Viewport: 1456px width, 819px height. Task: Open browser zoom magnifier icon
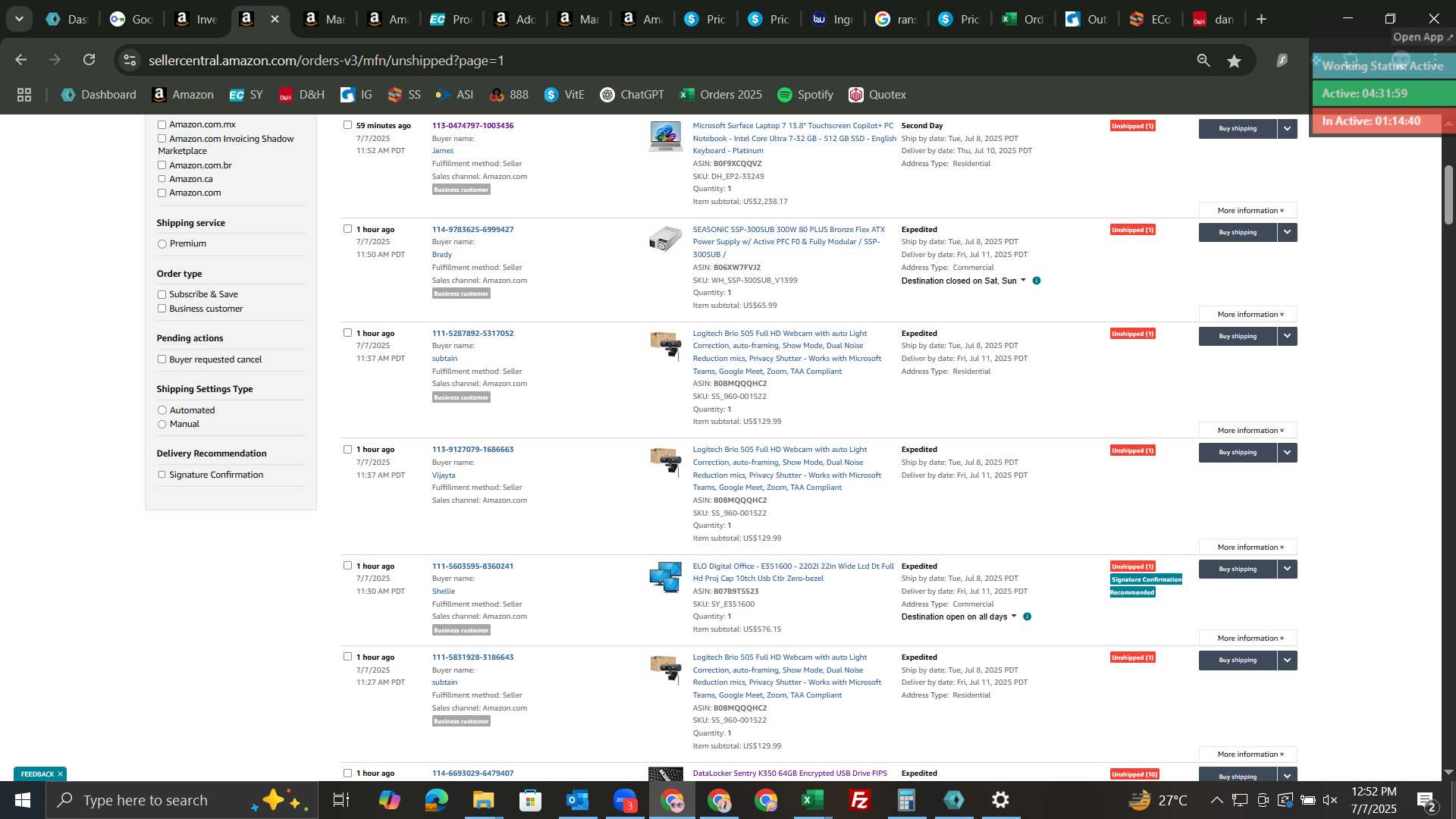[1203, 61]
